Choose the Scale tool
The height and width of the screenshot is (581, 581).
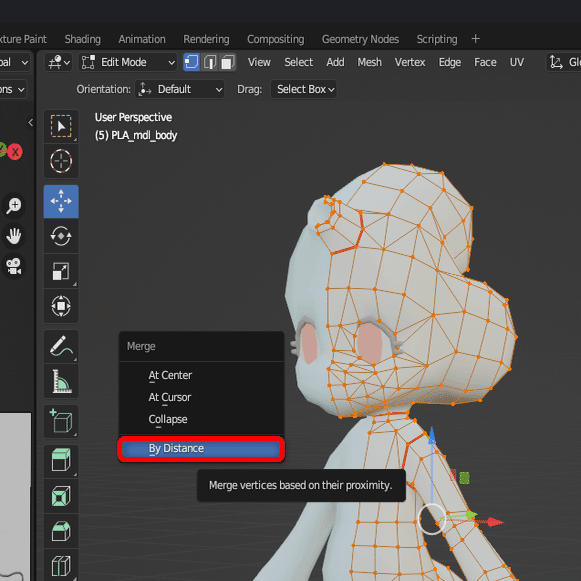(x=61, y=271)
